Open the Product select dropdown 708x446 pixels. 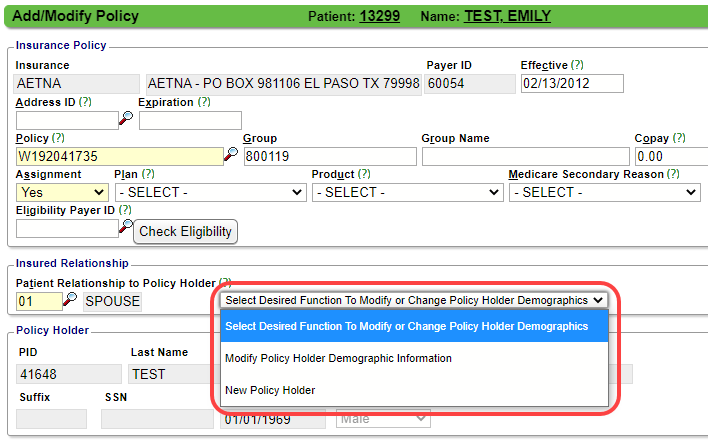coord(406,192)
